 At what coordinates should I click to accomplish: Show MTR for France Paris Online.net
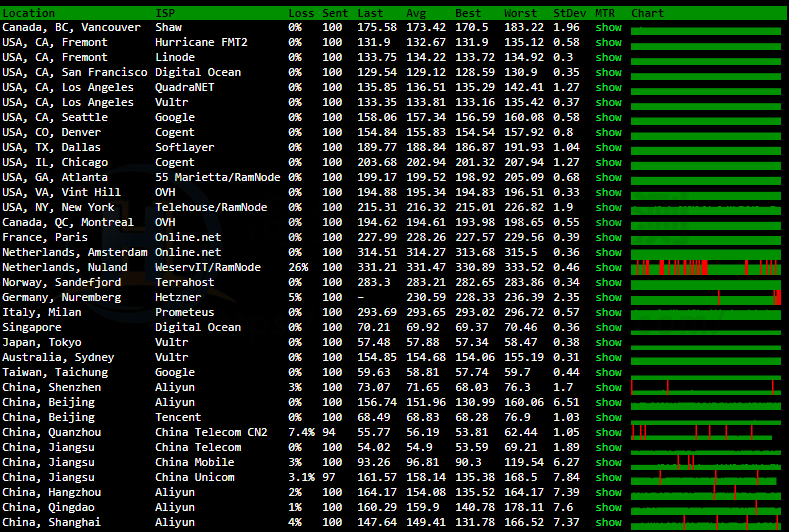[608, 237]
